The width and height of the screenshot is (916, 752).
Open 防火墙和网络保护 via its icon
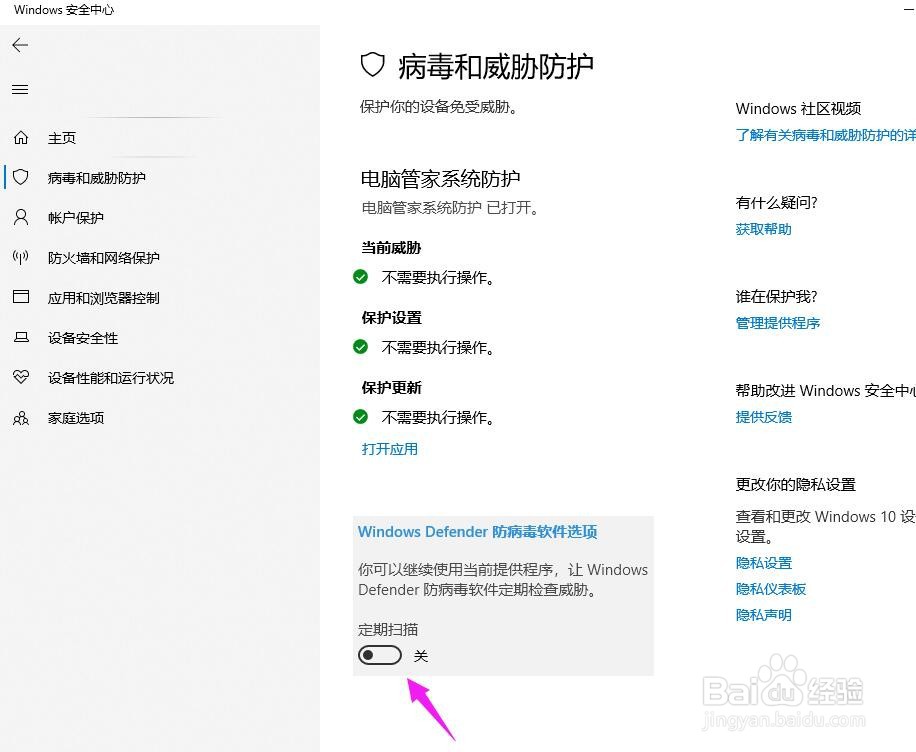pos(20,257)
